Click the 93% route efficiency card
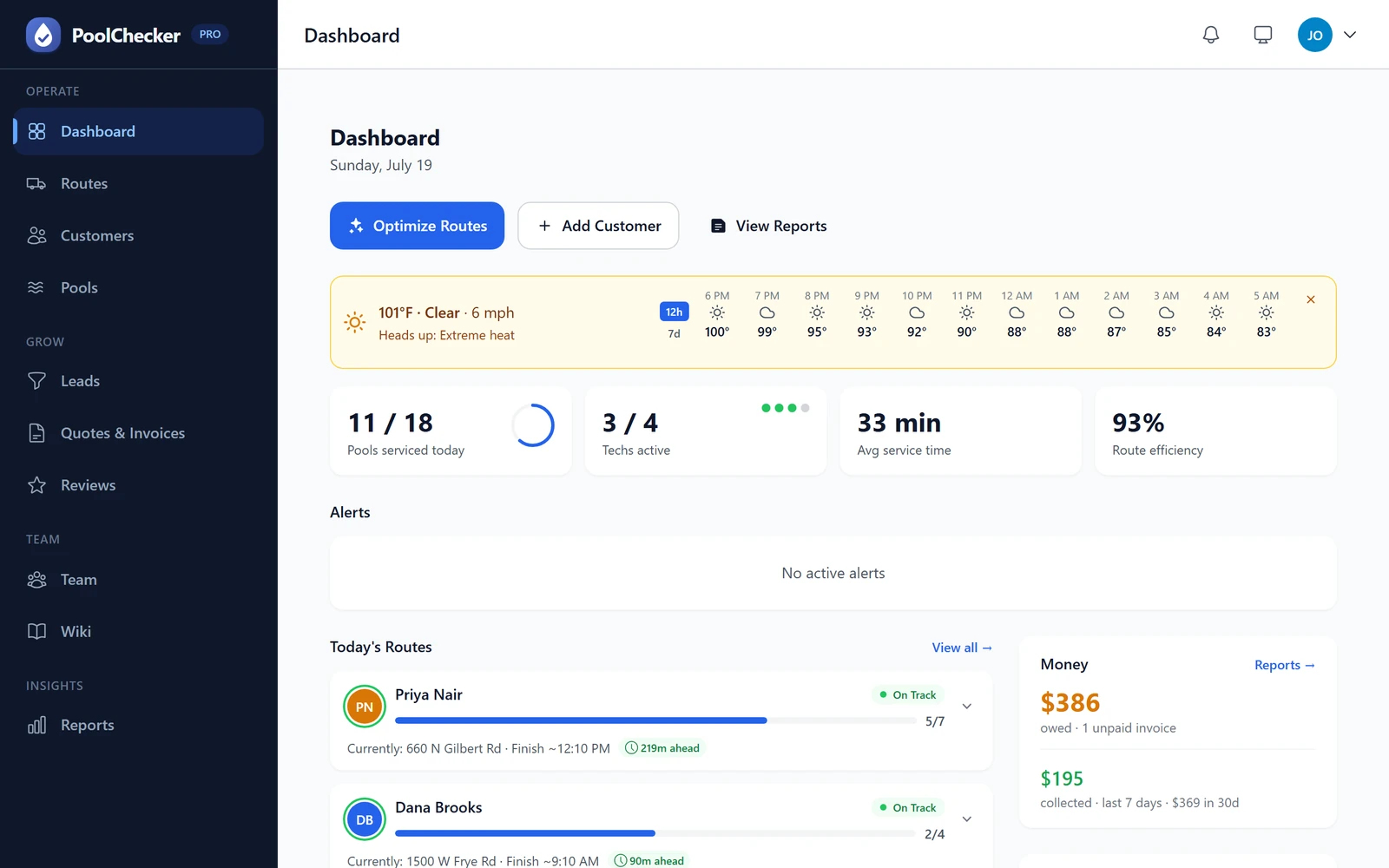 pos(1215,431)
